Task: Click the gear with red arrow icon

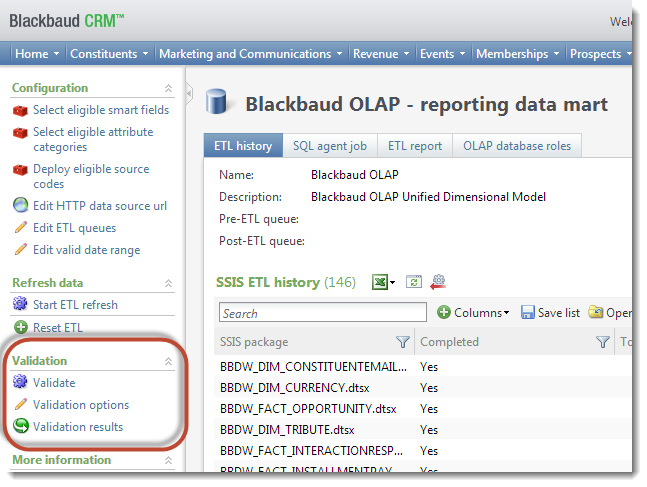Action: 438,281
